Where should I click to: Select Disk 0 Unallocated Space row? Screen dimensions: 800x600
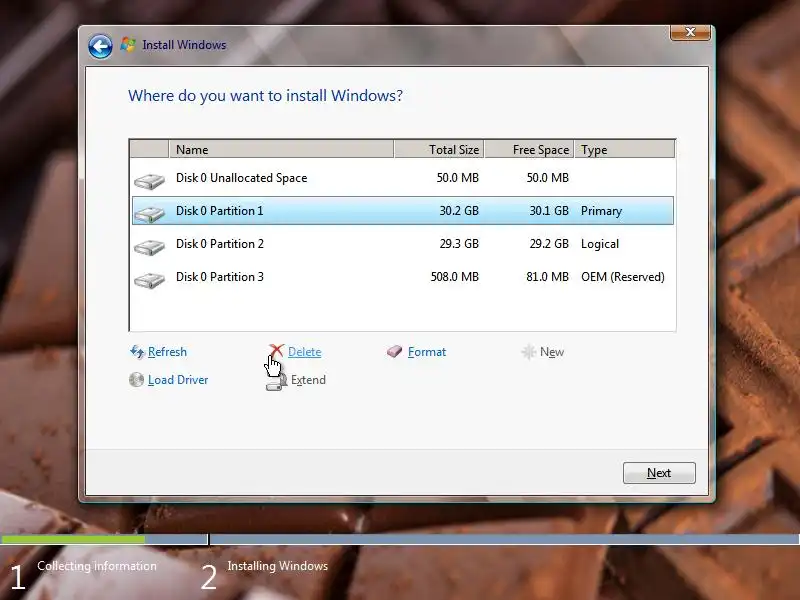point(403,178)
